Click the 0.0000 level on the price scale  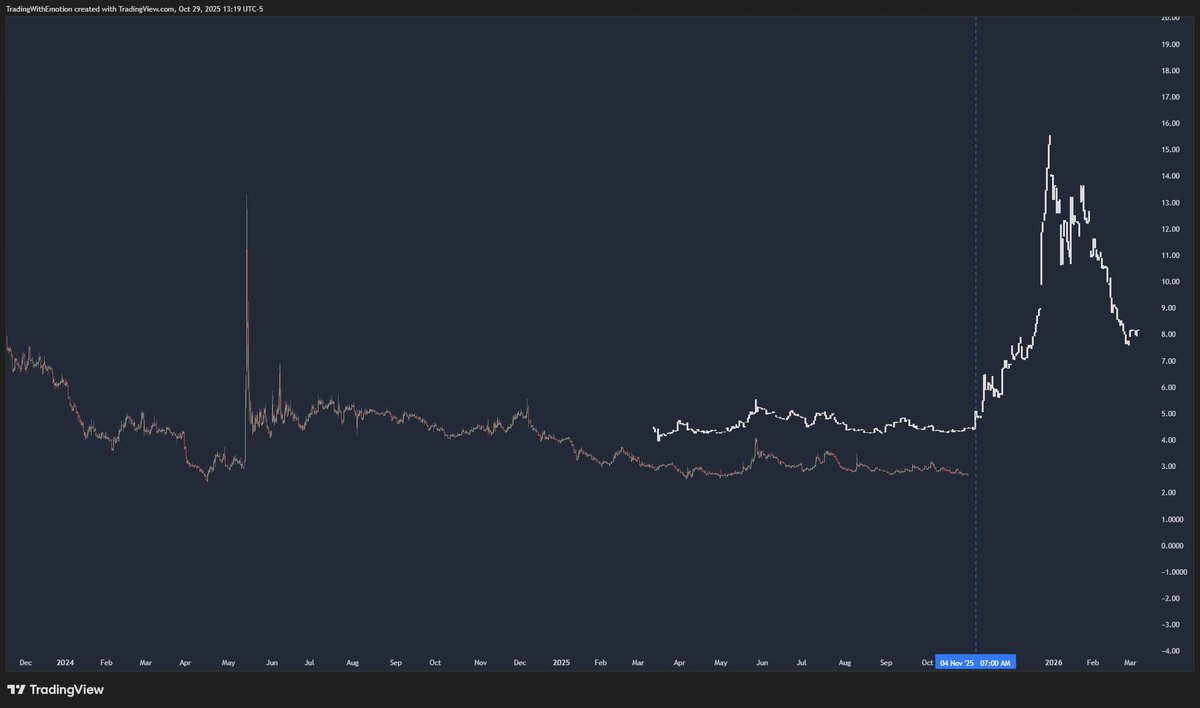1174,545
